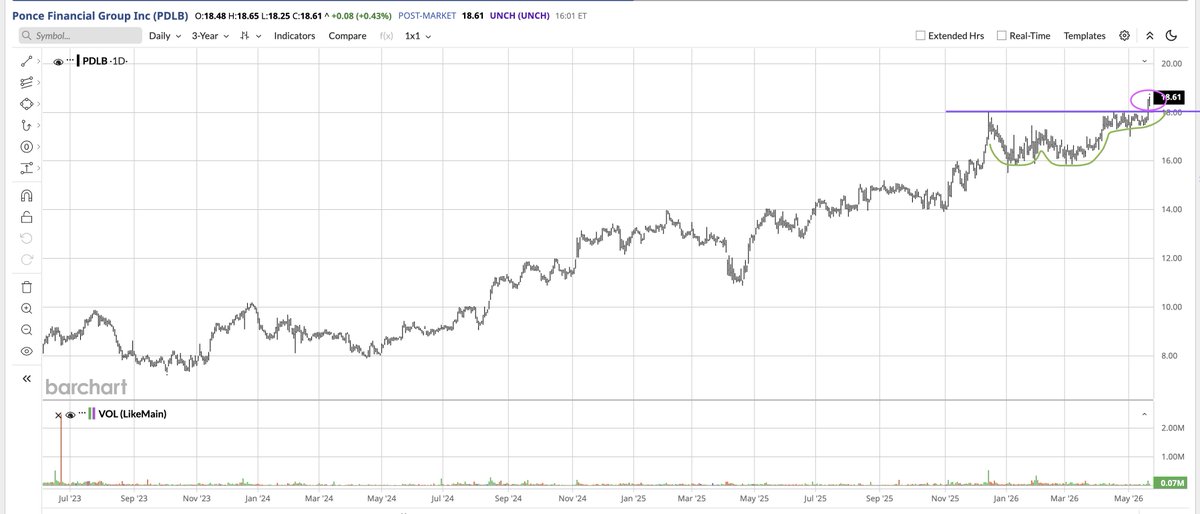Expand the channel tool options arrow
1200x514 pixels.
[x=38, y=83]
